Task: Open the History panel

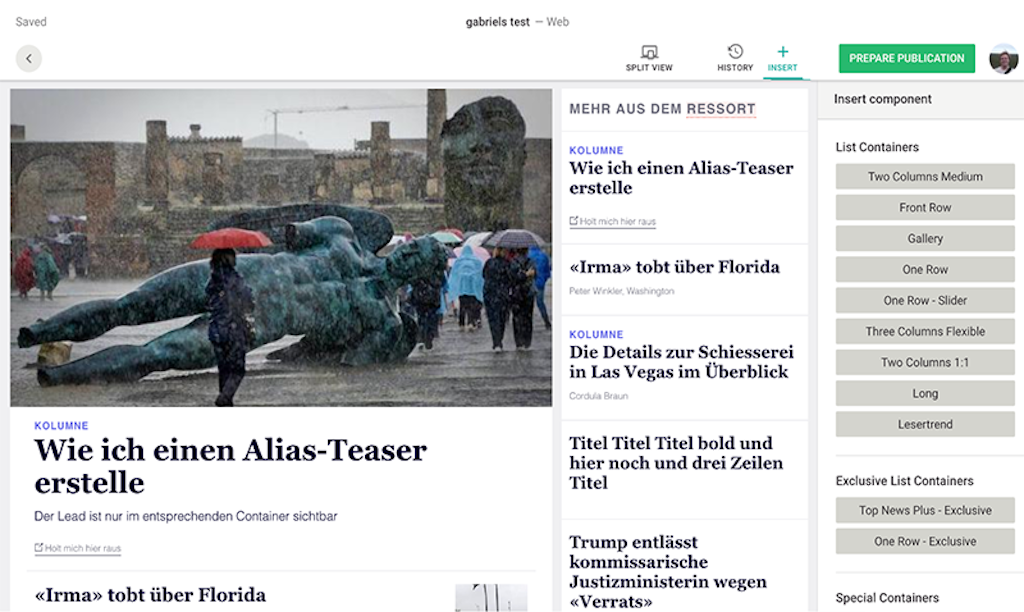Action: point(735,58)
